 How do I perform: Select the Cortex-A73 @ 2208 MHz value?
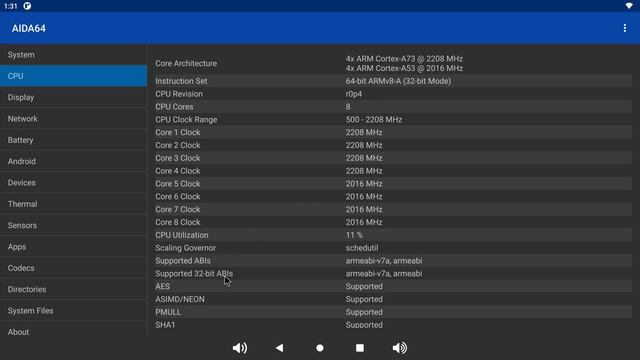coord(404,59)
